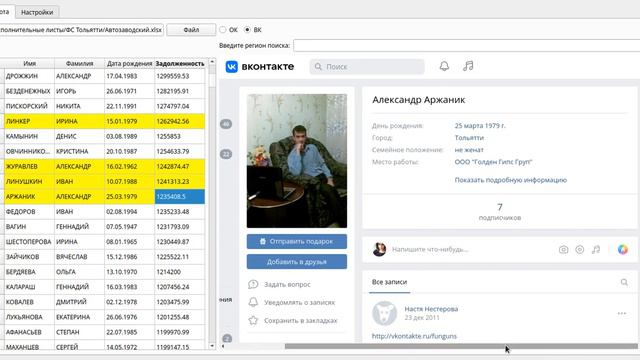The height and width of the screenshot is (360, 640).
Task: Click Добавить в друзья button
Action: click(297, 262)
